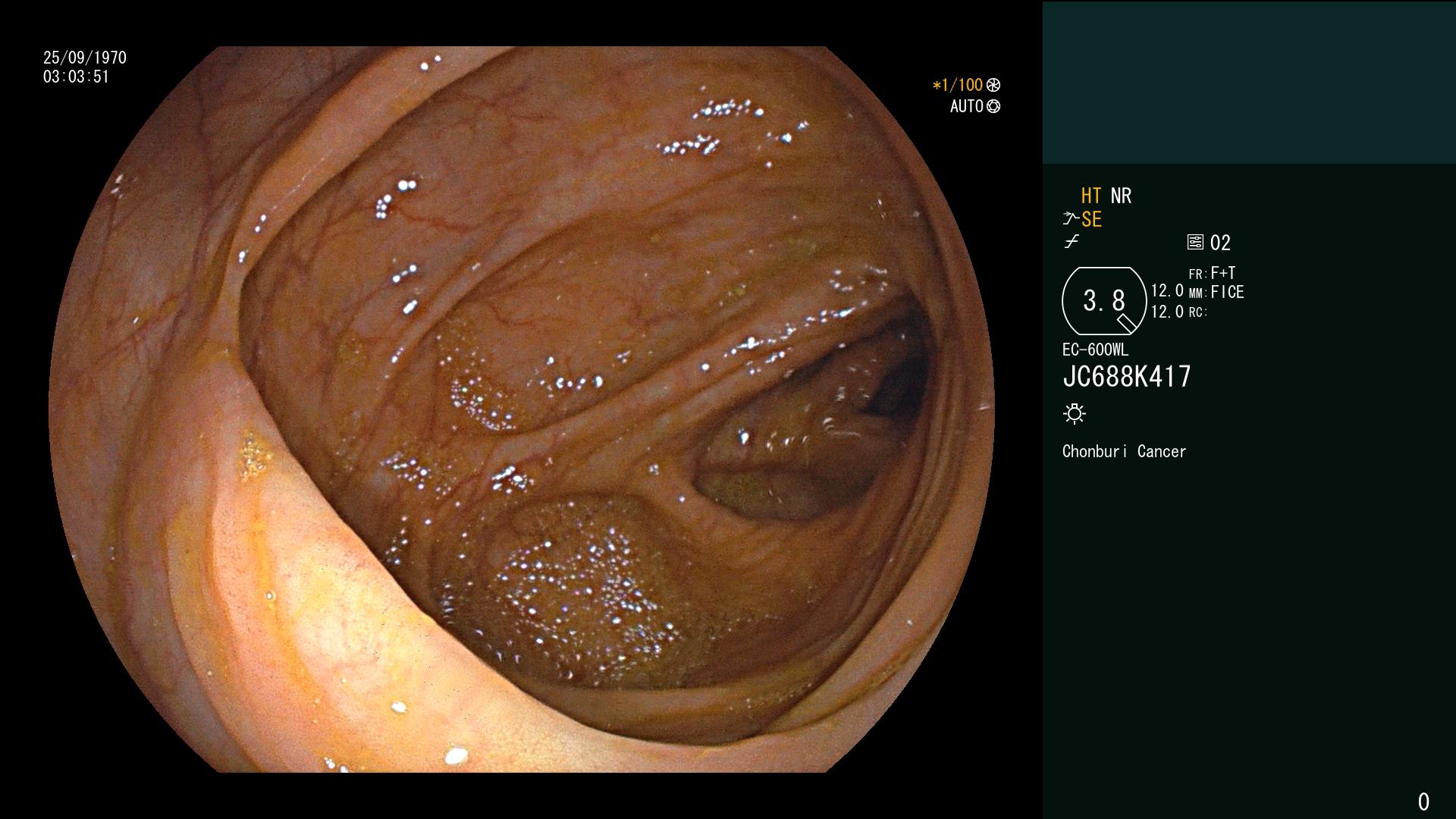Screen dimensions: 1456x819
Task: Click the serial number JC688K417
Action: point(1127,377)
